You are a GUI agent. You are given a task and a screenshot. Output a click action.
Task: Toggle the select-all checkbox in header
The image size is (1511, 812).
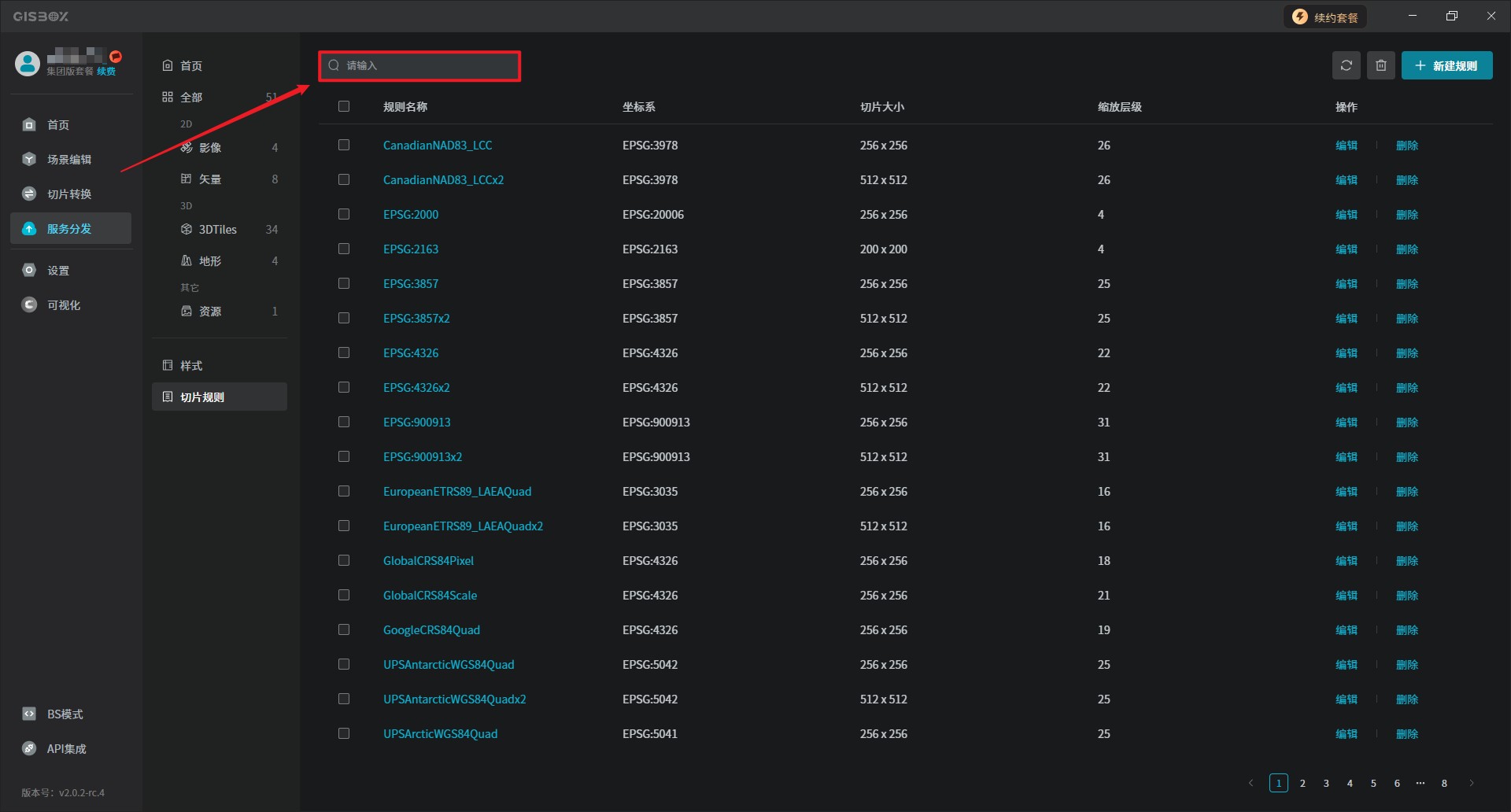344,106
